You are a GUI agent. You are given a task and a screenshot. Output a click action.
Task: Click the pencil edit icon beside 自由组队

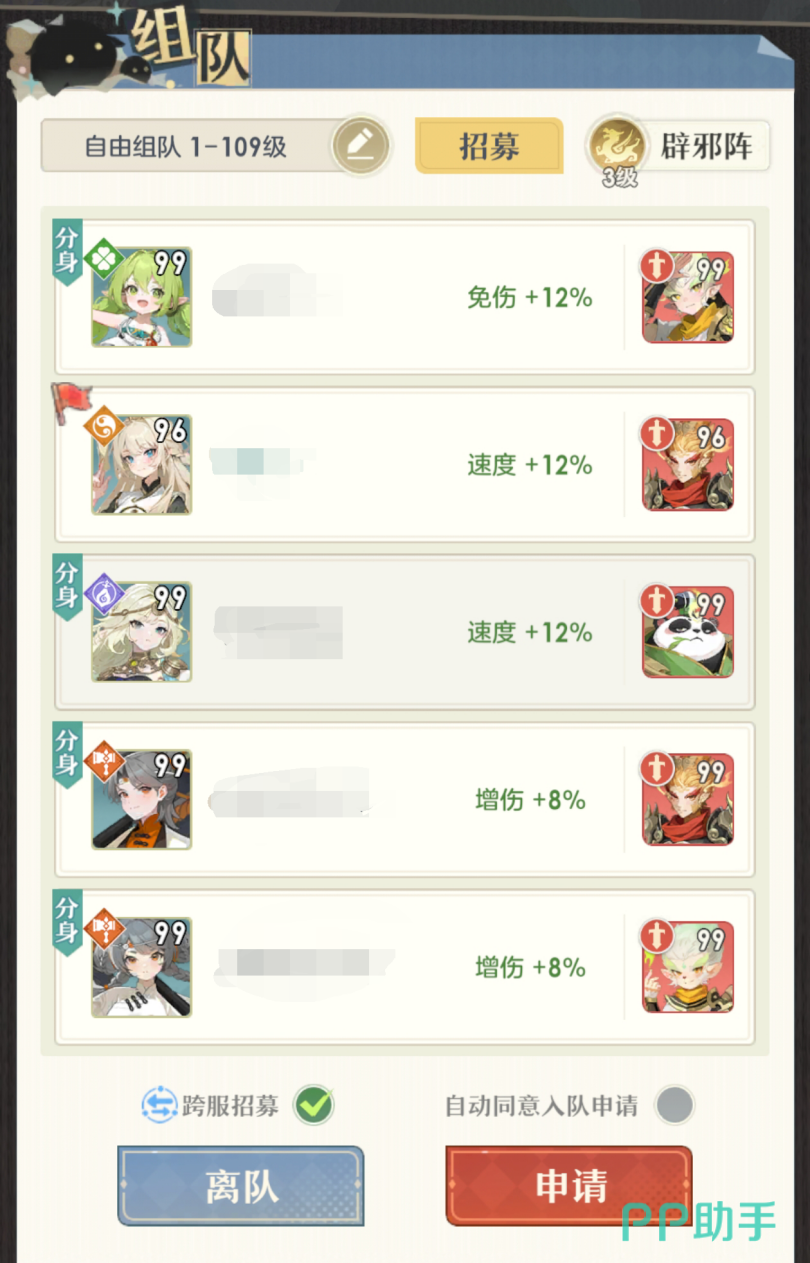coord(360,148)
